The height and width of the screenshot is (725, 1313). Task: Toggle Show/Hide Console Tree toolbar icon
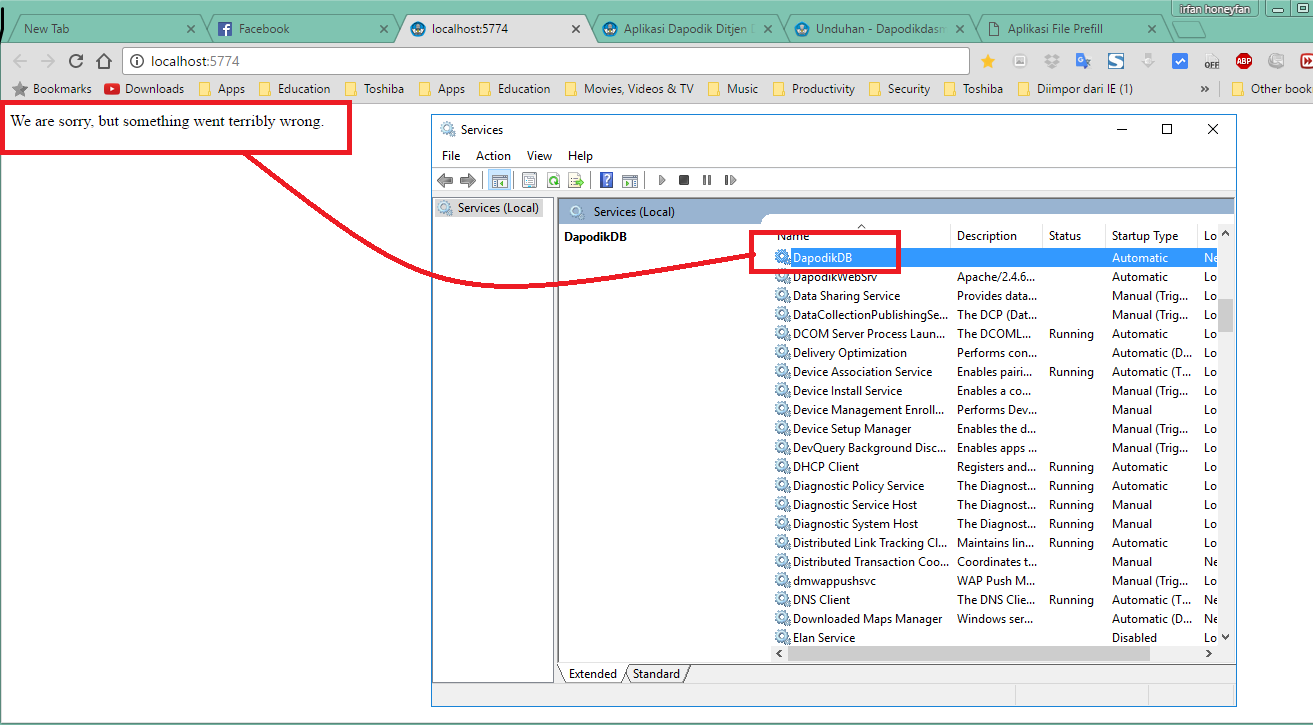click(x=498, y=180)
